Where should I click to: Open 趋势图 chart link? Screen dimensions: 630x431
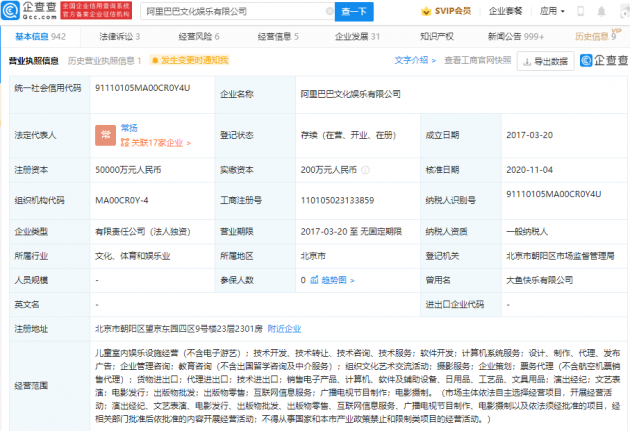pyautogui.click(x=338, y=280)
